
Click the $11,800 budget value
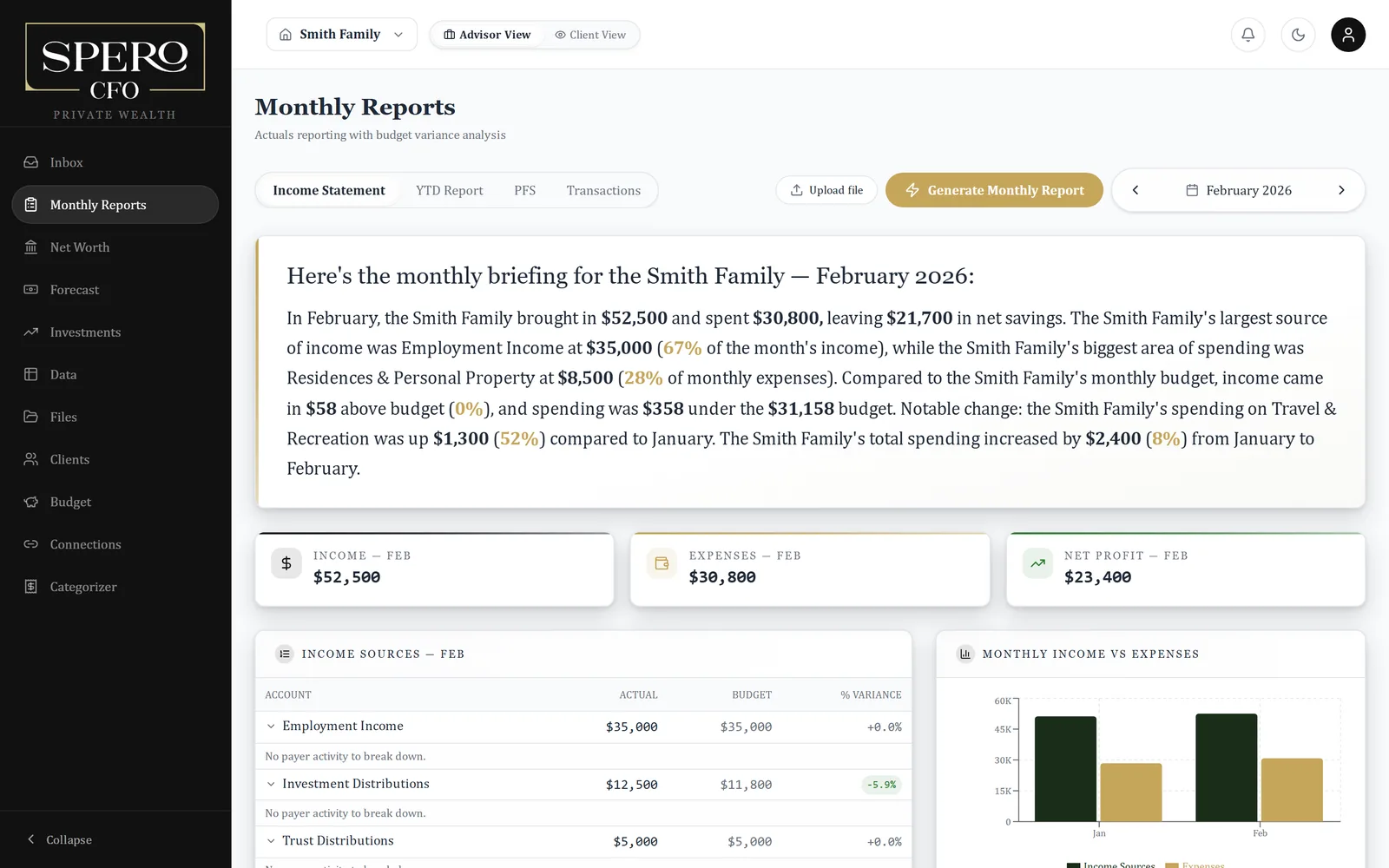point(746,785)
